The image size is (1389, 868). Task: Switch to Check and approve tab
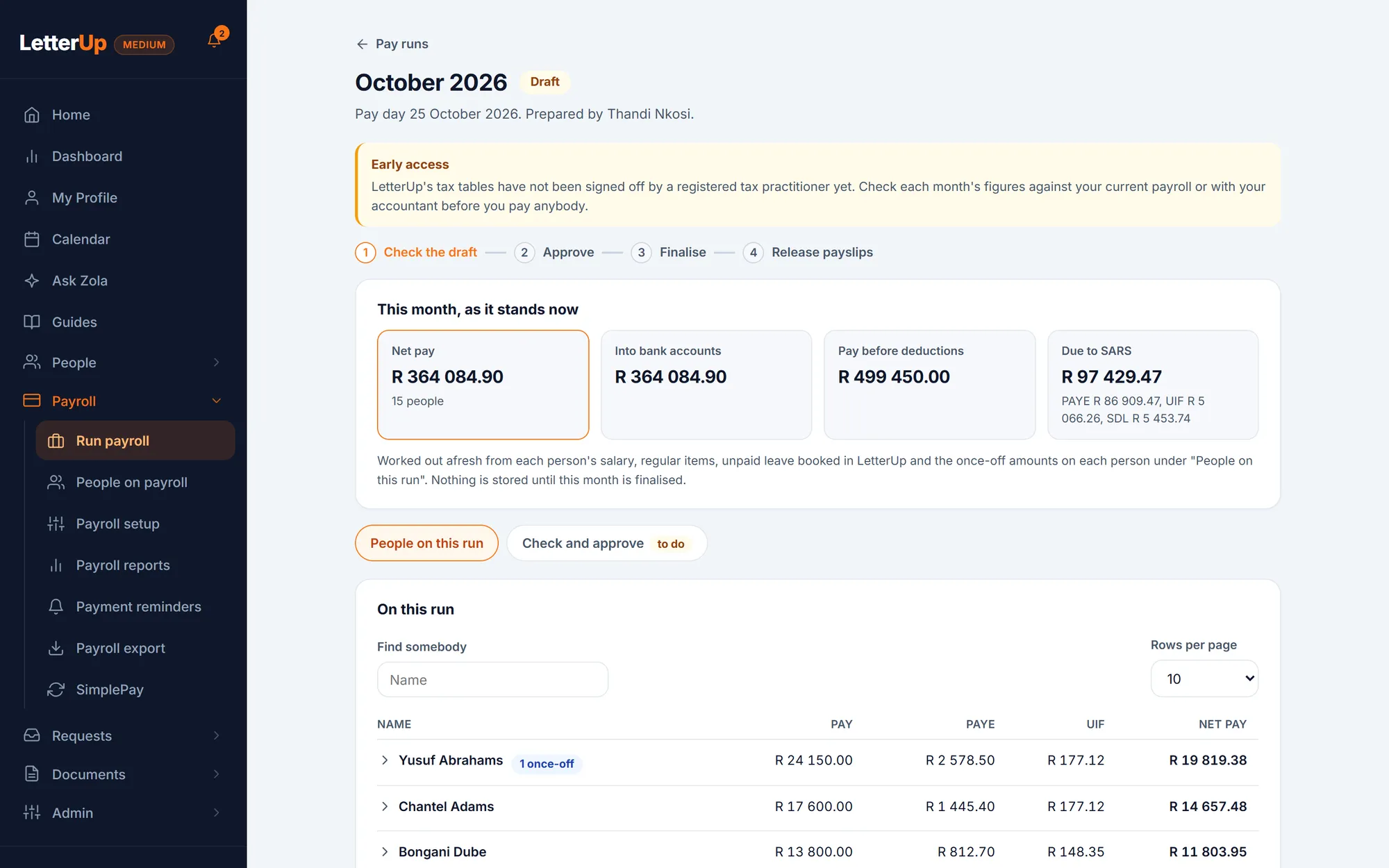[606, 543]
